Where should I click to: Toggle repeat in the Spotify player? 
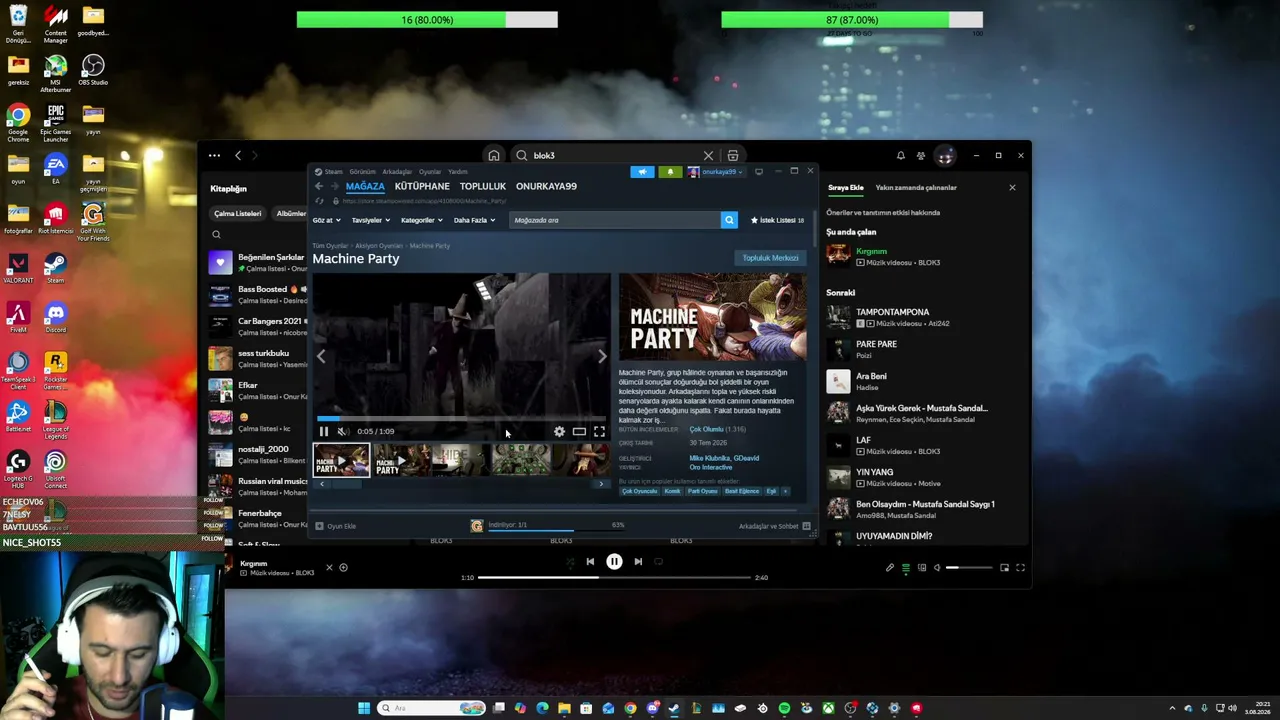(x=658, y=562)
